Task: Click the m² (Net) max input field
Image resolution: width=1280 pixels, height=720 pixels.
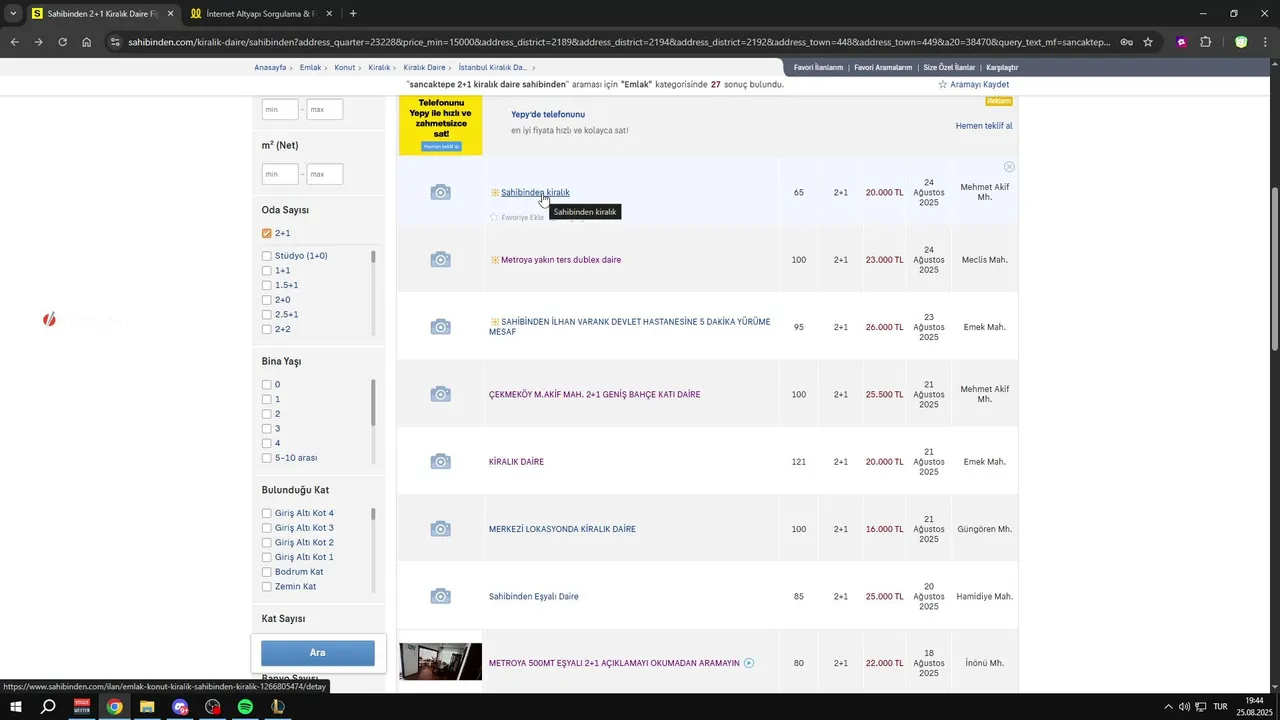Action: pos(325,174)
